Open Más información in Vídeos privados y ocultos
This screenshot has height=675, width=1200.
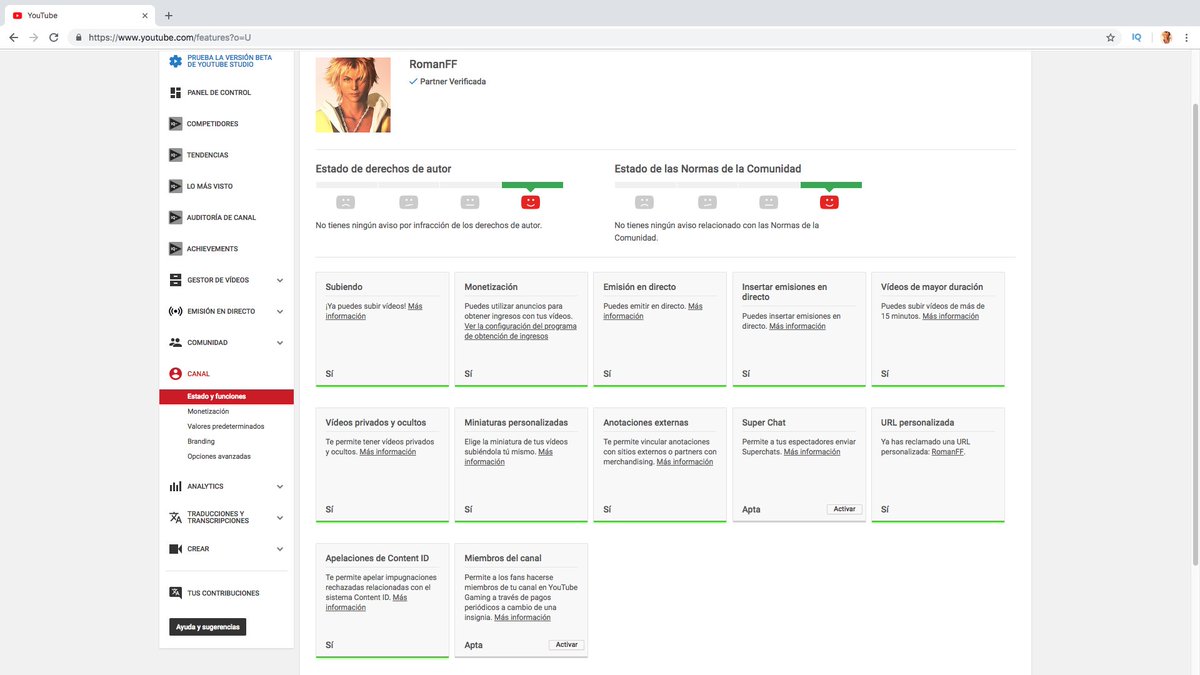pos(388,452)
